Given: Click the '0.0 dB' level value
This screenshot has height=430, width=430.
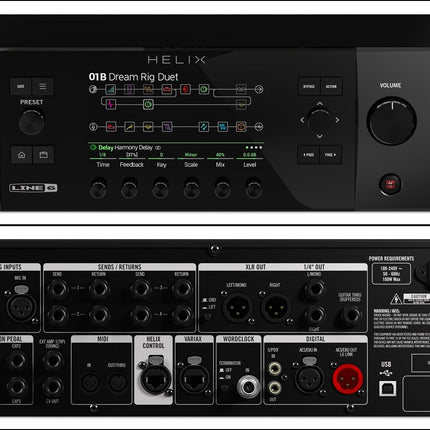Looking at the screenshot, I should (x=249, y=155).
